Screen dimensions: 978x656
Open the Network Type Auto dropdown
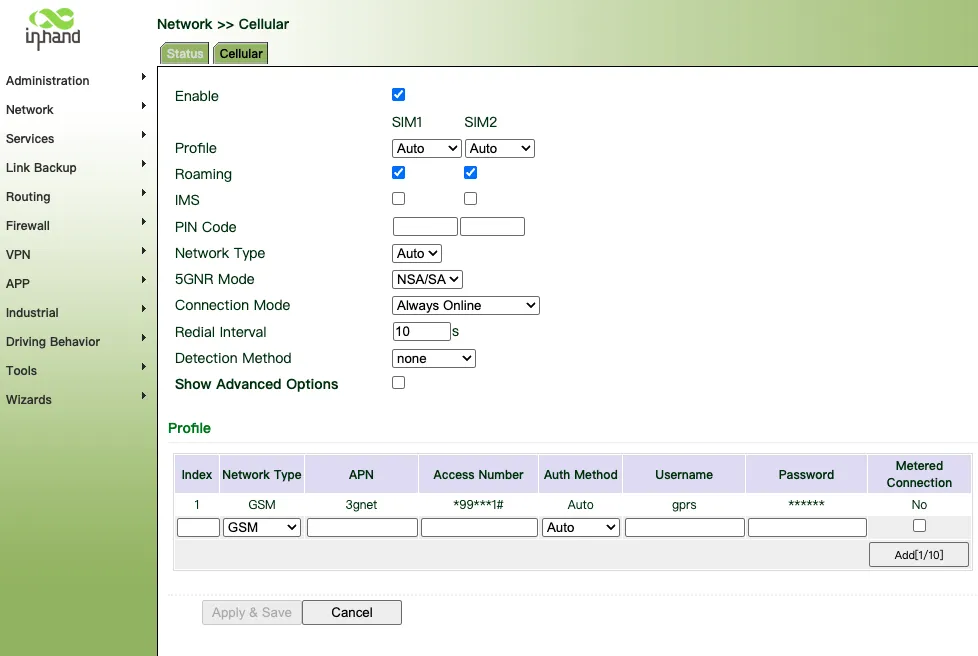pos(417,253)
